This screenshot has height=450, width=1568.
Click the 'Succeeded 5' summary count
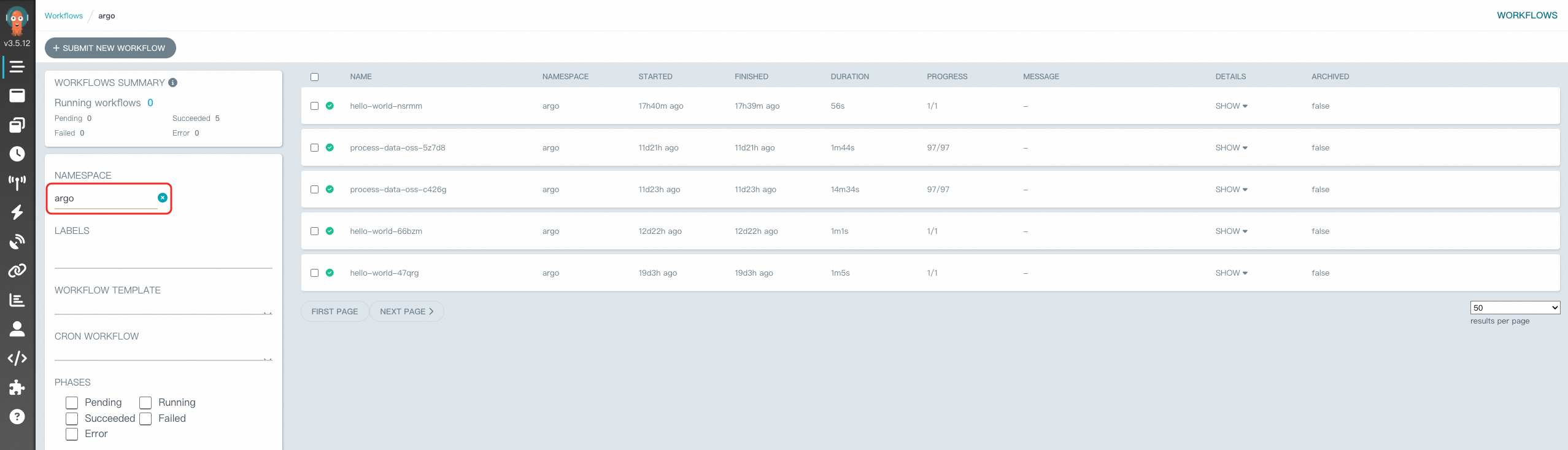click(x=196, y=118)
